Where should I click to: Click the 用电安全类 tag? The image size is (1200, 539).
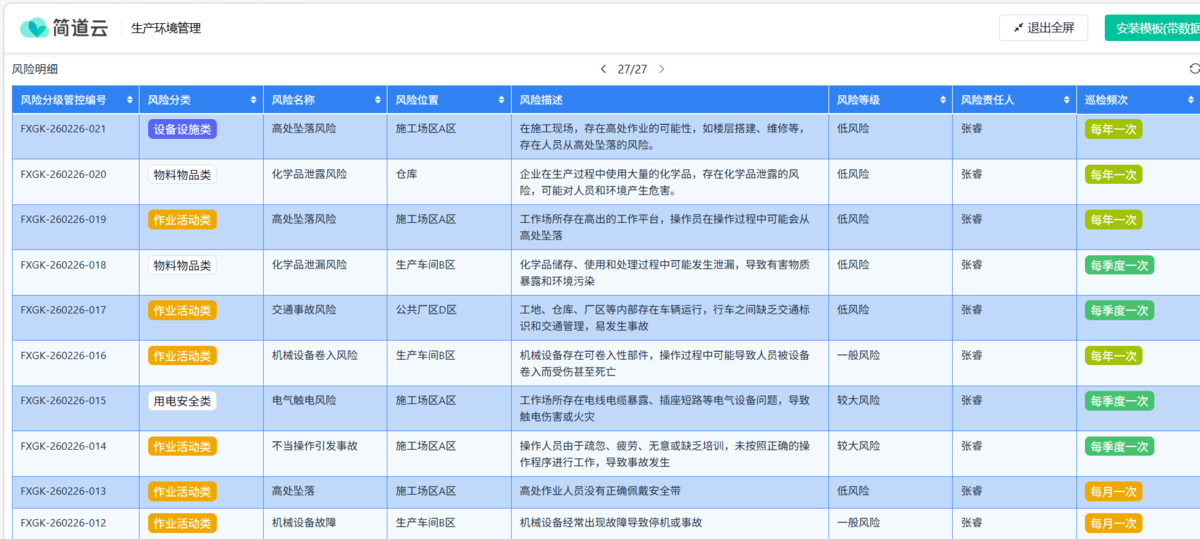182,400
